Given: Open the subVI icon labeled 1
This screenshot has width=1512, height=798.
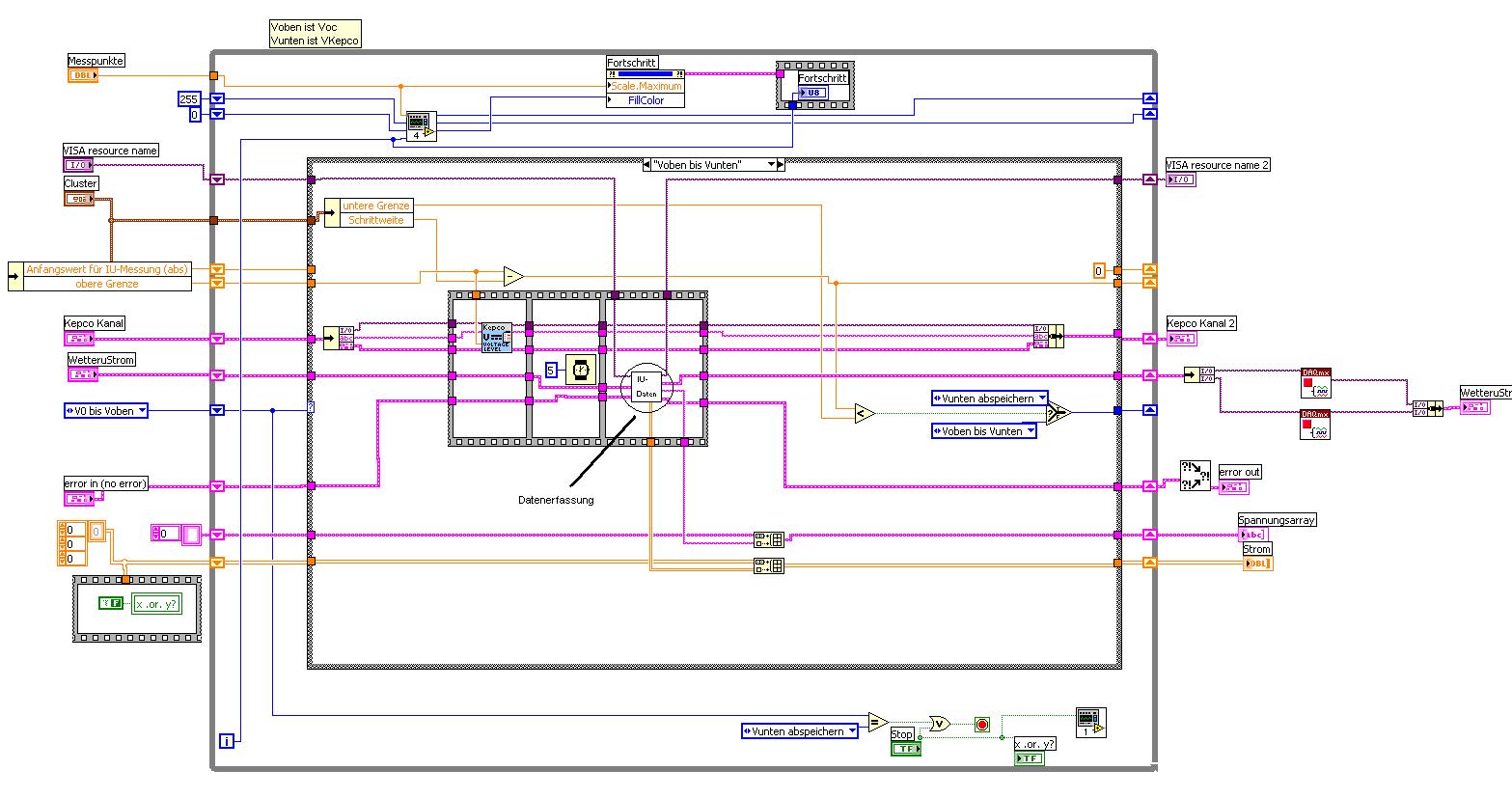Looking at the screenshot, I should pyautogui.click(x=1091, y=723).
